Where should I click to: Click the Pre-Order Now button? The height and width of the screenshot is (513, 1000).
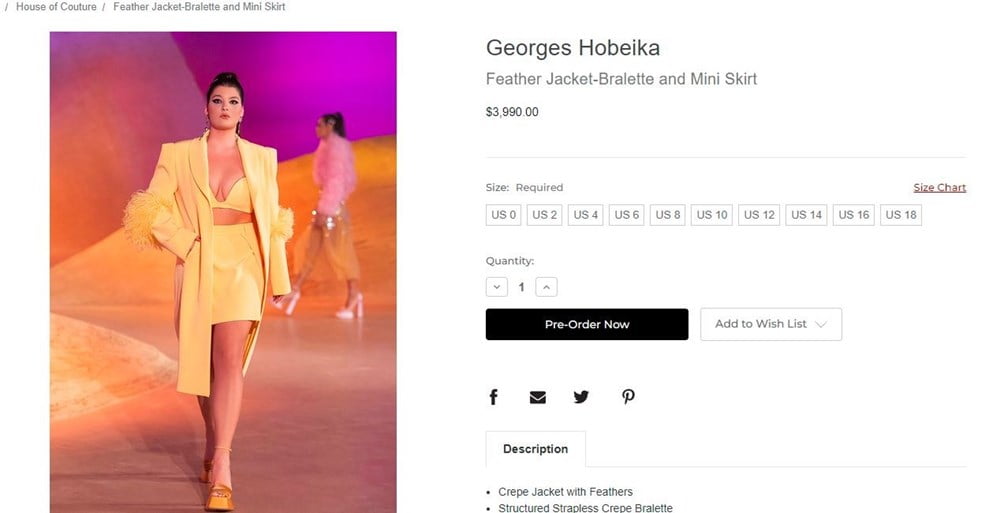pos(587,324)
